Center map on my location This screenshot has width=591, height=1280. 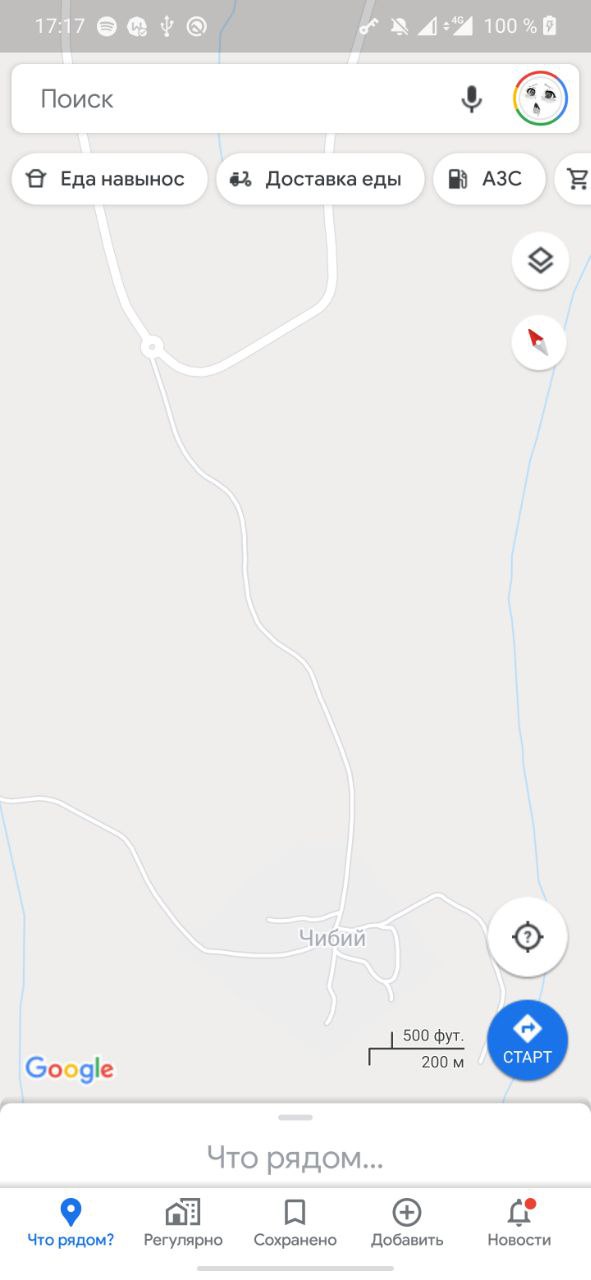coord(527,937)
